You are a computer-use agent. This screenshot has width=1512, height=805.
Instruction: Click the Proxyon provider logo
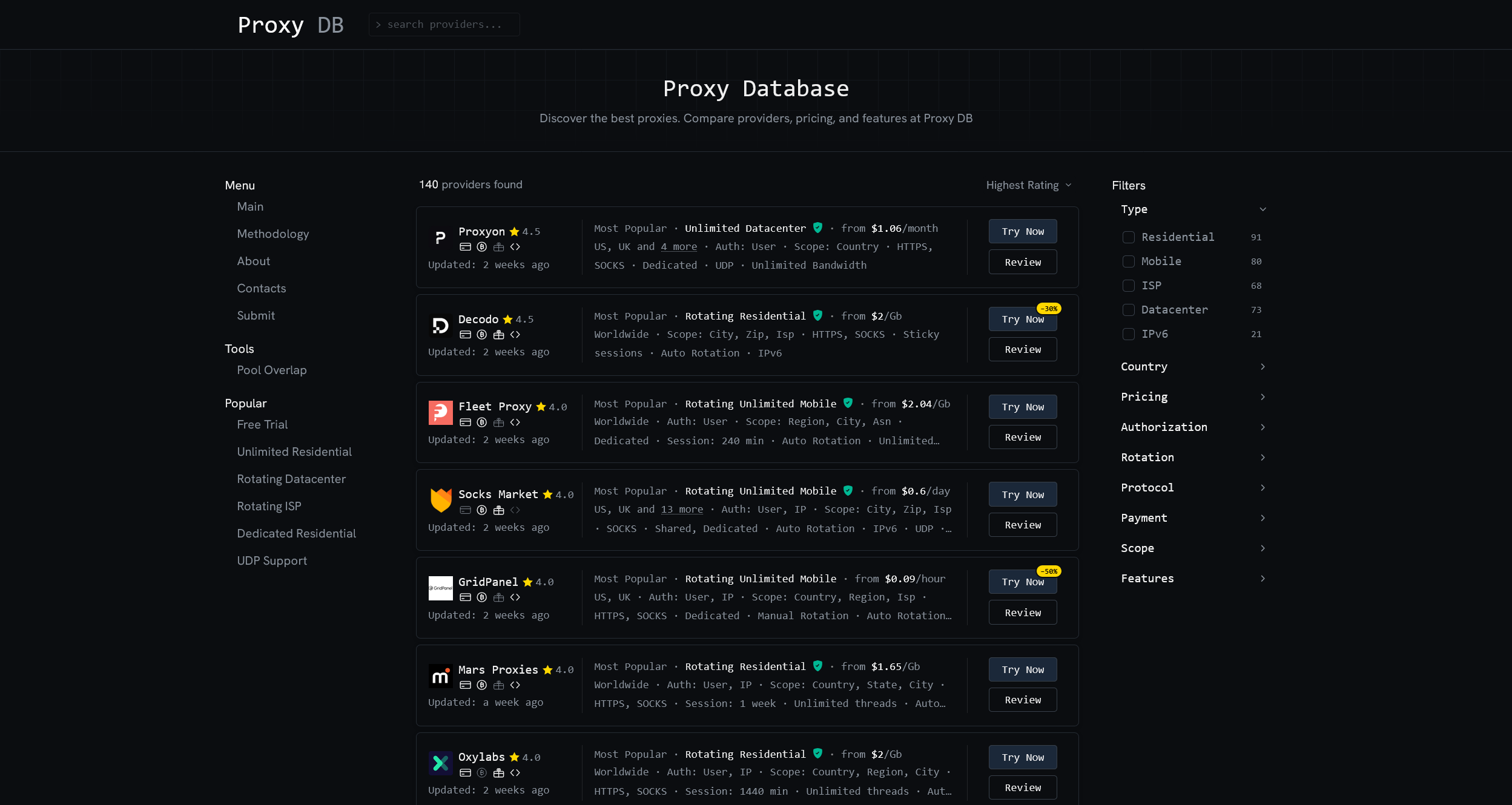[x=440, y=238]
